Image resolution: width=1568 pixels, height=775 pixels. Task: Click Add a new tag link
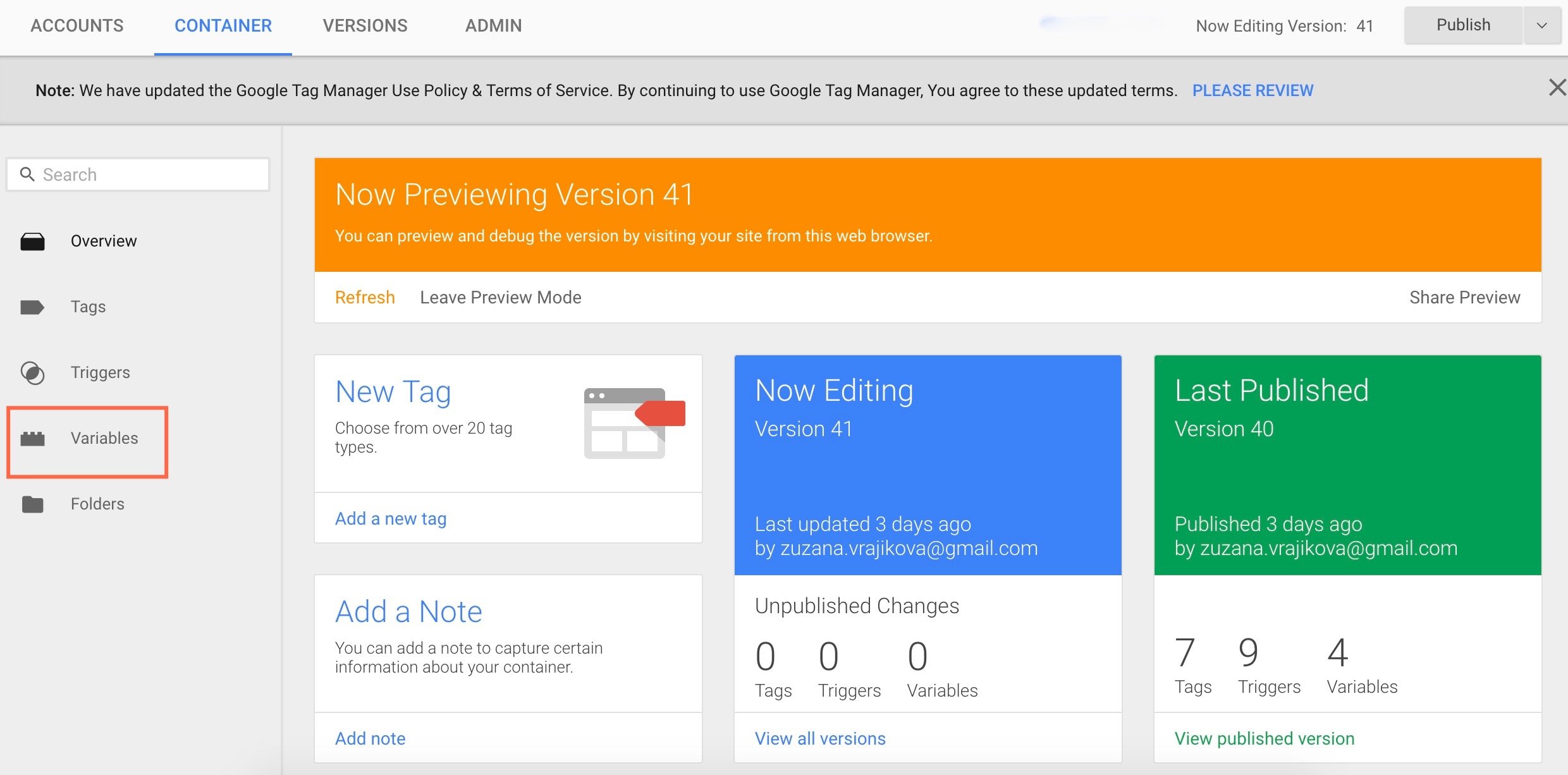click(x=391, y=518)
